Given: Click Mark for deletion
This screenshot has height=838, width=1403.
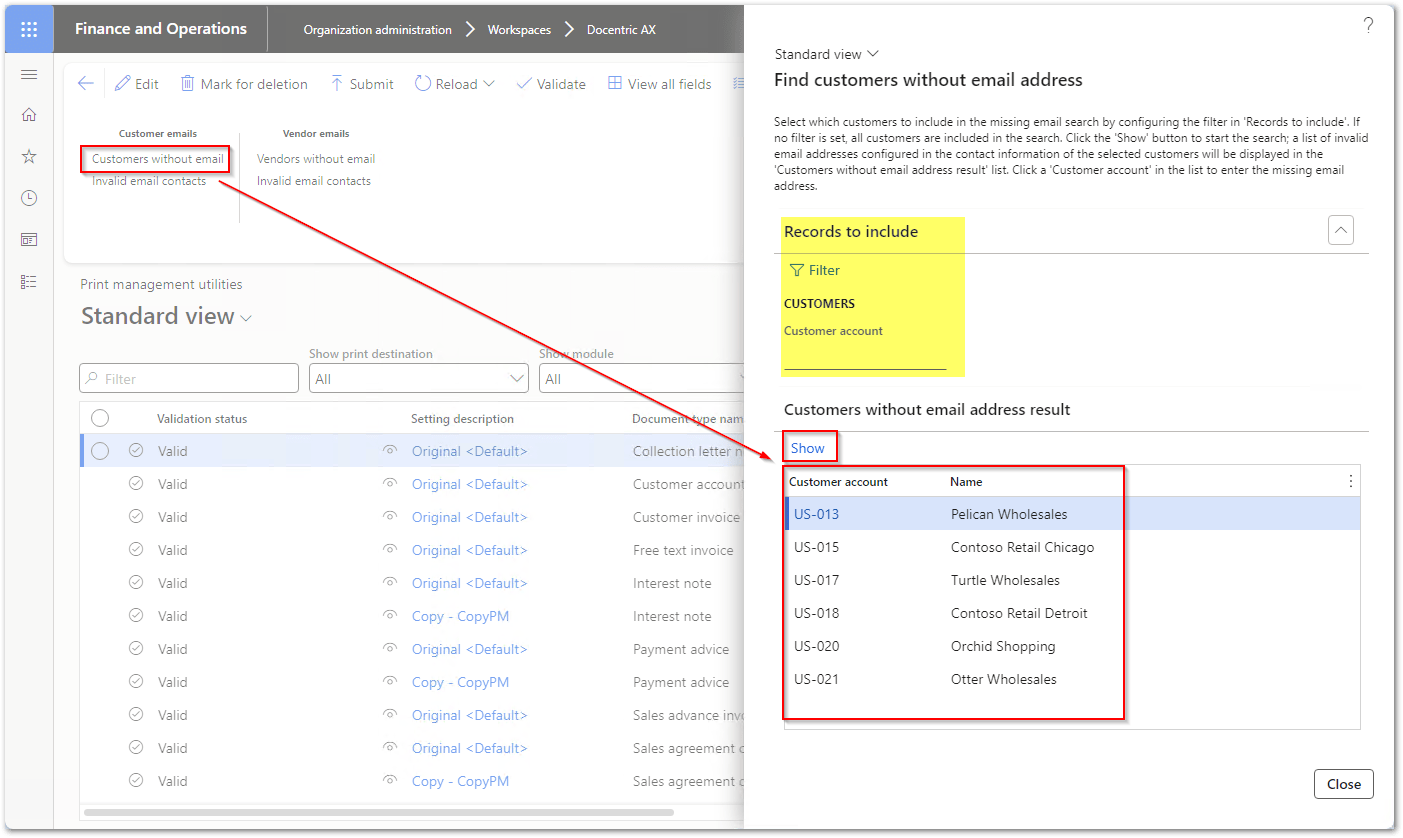Looking at the screenshot, I should 244,84.
